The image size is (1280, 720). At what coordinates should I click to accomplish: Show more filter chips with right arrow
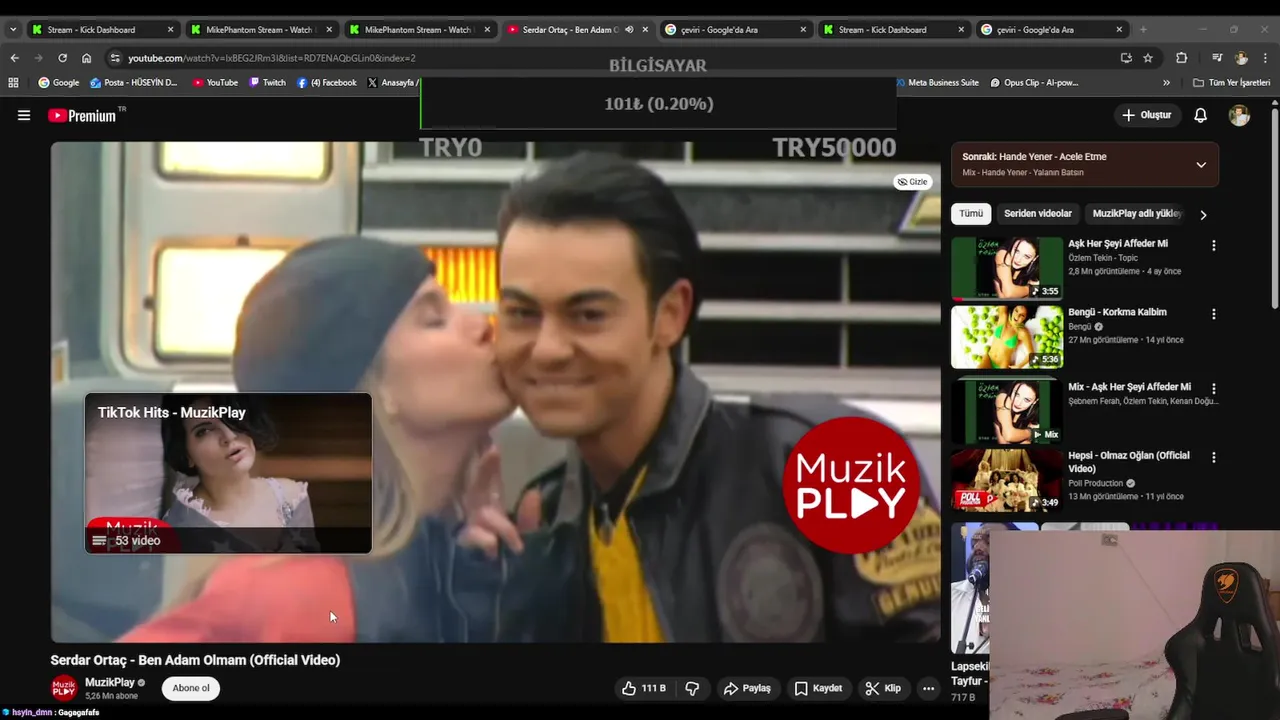(1203, 214)
